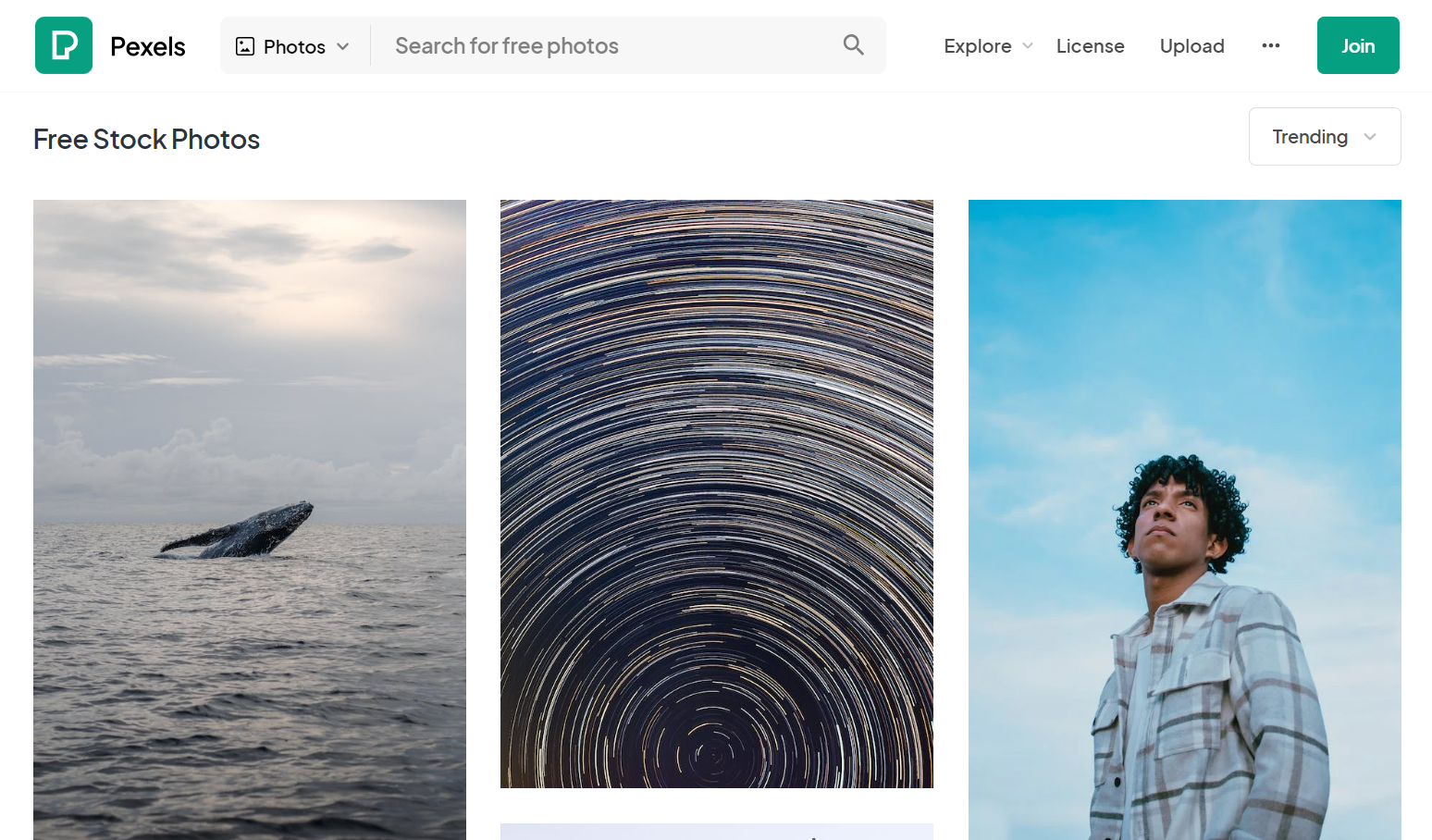The width and height of the screenshot is (1432, 840).
Task: Go to the License page
Action: tap(1090, 46)
